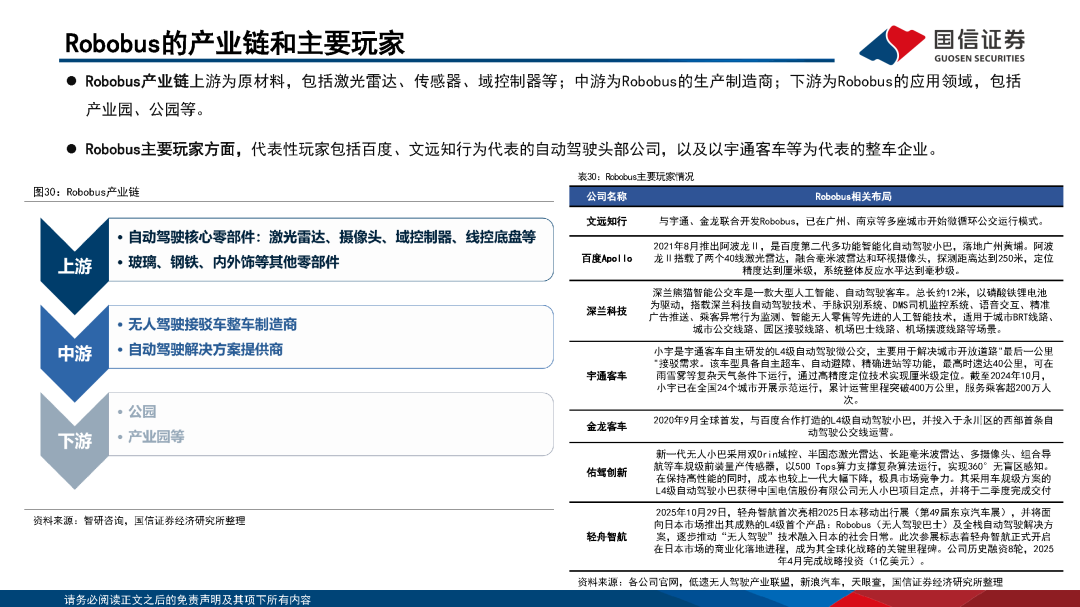The height and width of the screenshot is (607, 1080).
Task: Click the 轻舟智航 company cell
Action: tap(607, 536)
